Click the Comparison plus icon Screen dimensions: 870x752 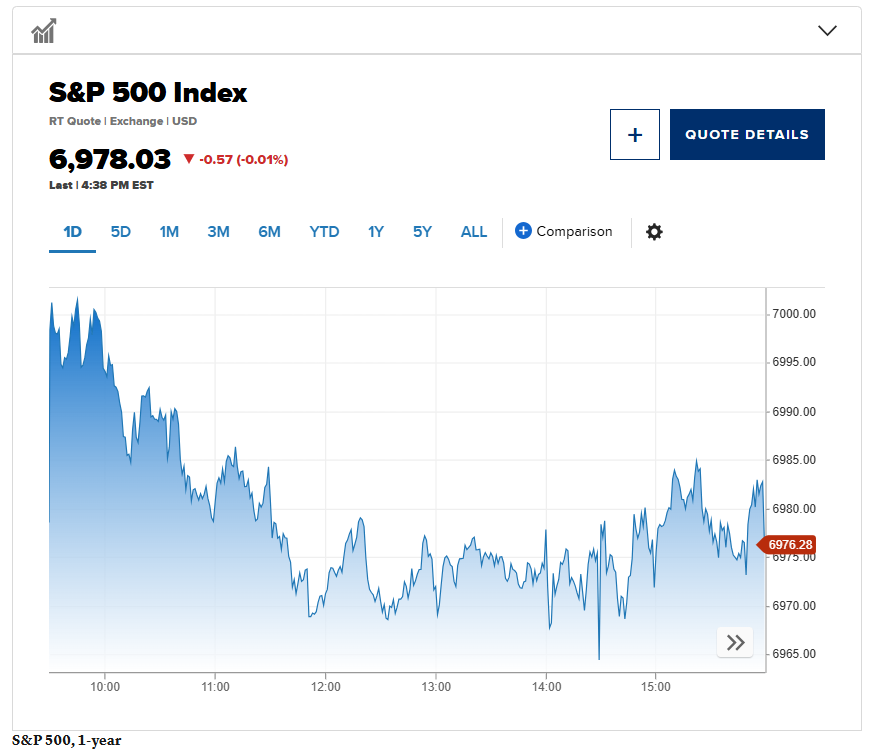click(x=523, y=231)
